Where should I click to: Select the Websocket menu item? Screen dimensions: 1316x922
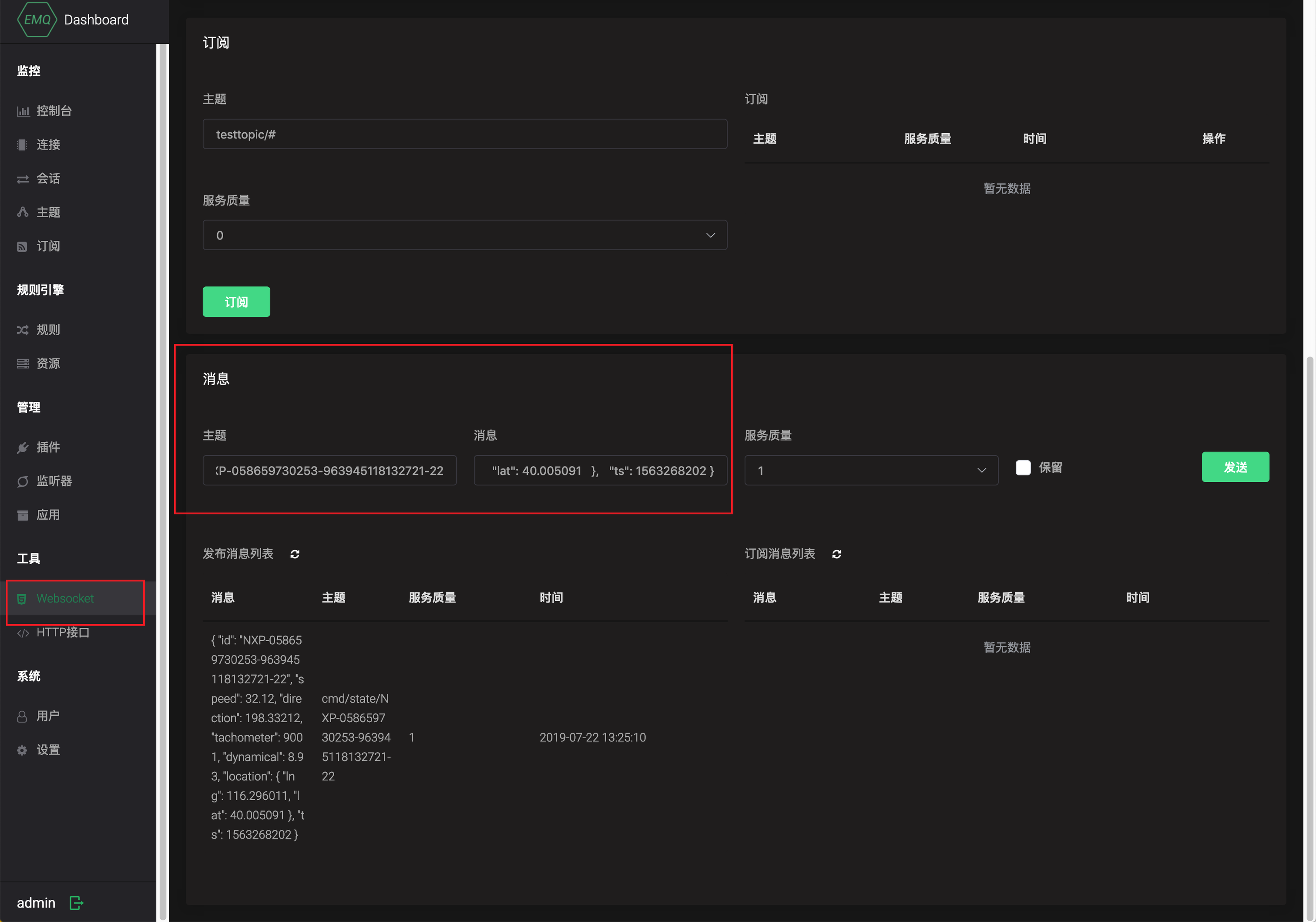pyautogui.click(x=65, y=599)
